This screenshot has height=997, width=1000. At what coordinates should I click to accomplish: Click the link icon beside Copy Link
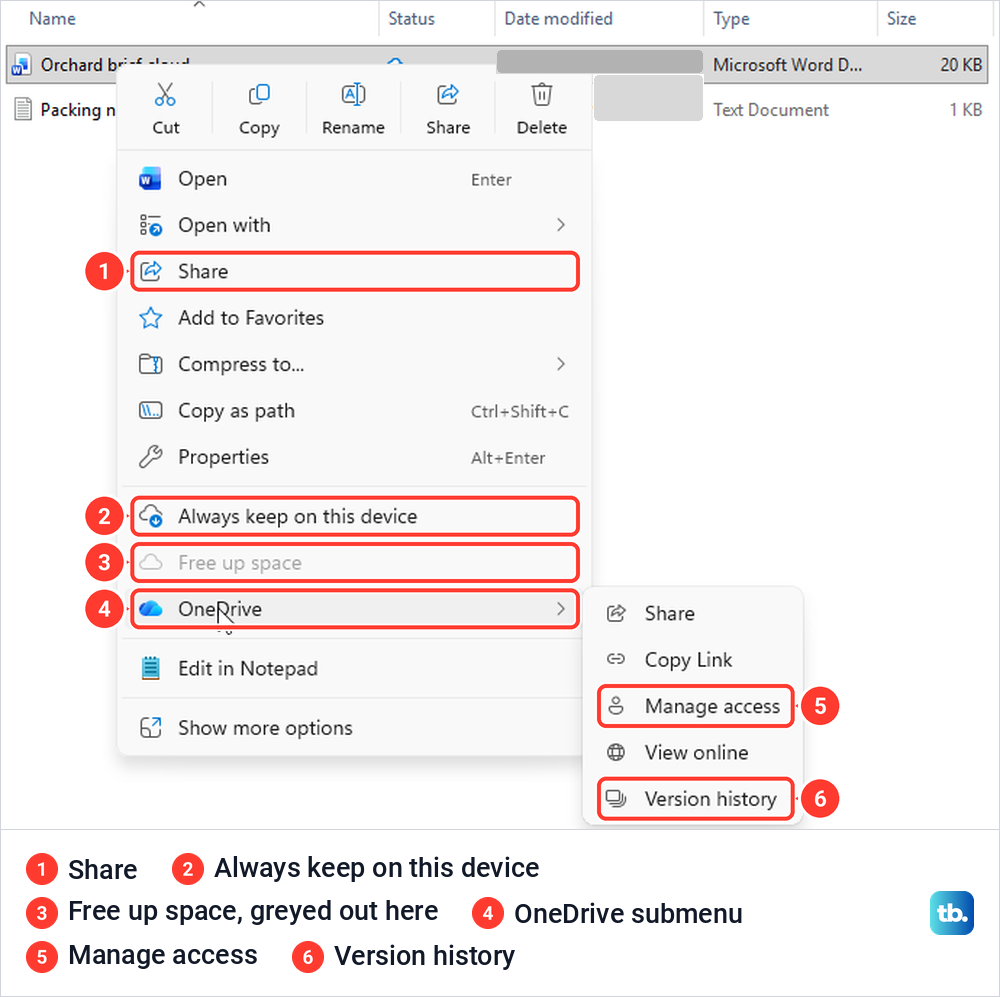coord(615,659)
